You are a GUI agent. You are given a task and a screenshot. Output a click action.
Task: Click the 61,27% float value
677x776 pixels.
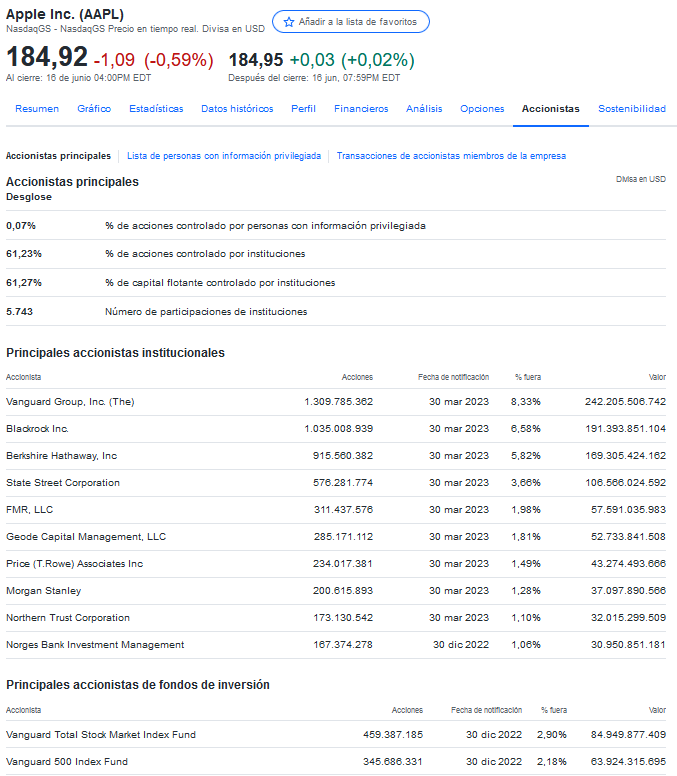(x=24, y=283)
